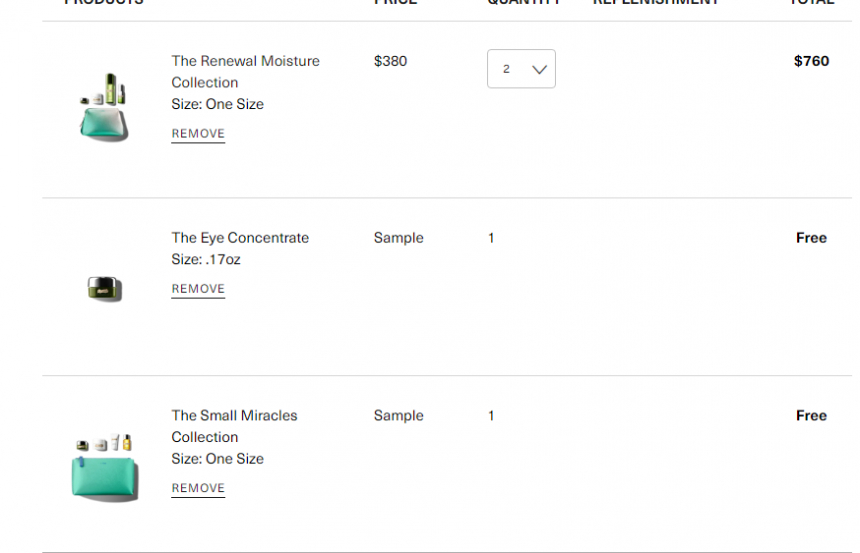Open The Eye Concentrate product title
Image resolution: width=860 pixels, height=553 pixels.
point(240,238)
